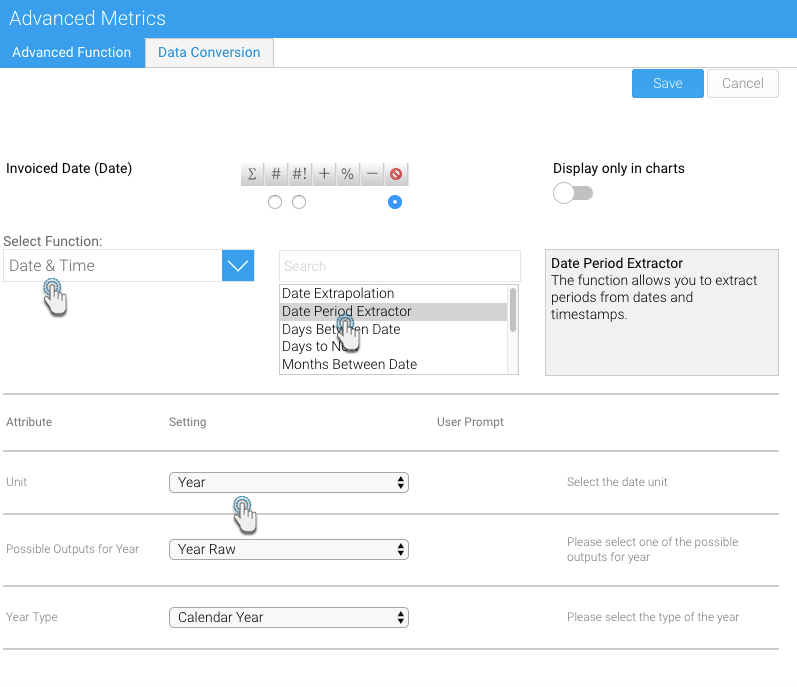Viewport: 797px width, 687px height.
Task: Click the red no-aggregation icon
Action: point(396,174)
